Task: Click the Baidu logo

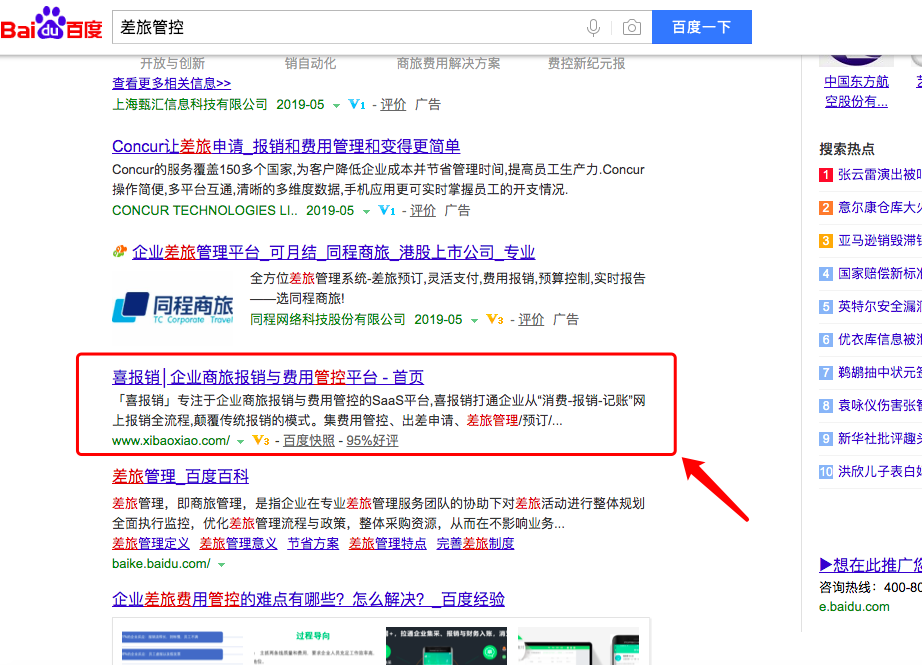Action: (x=52, y=26)
